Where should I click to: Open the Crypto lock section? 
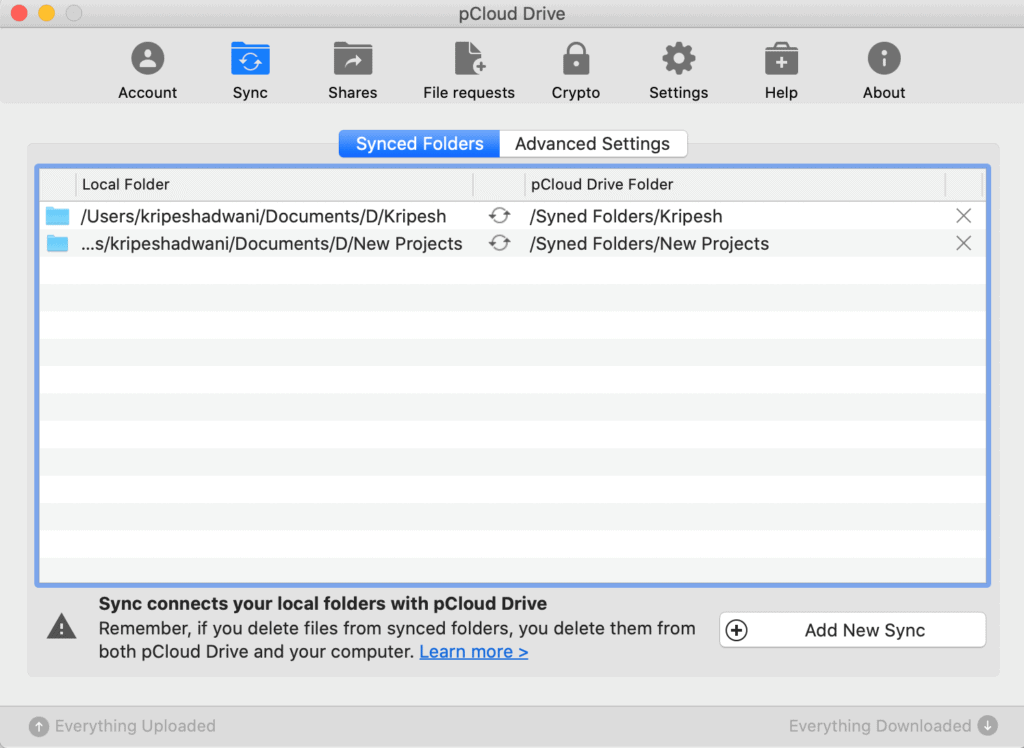click(575, 70)
